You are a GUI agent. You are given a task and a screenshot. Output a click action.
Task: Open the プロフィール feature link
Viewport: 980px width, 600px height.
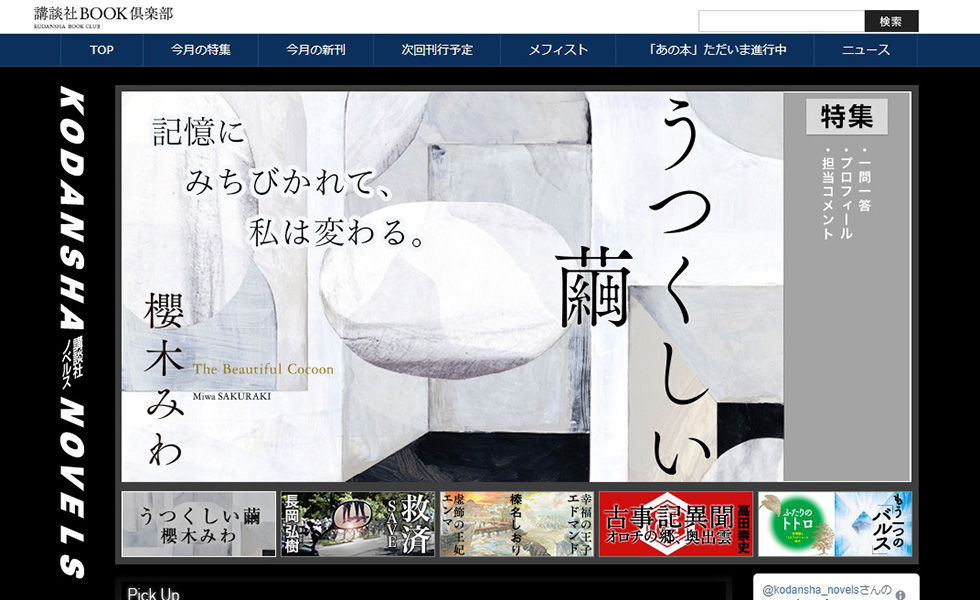[846, 194]
